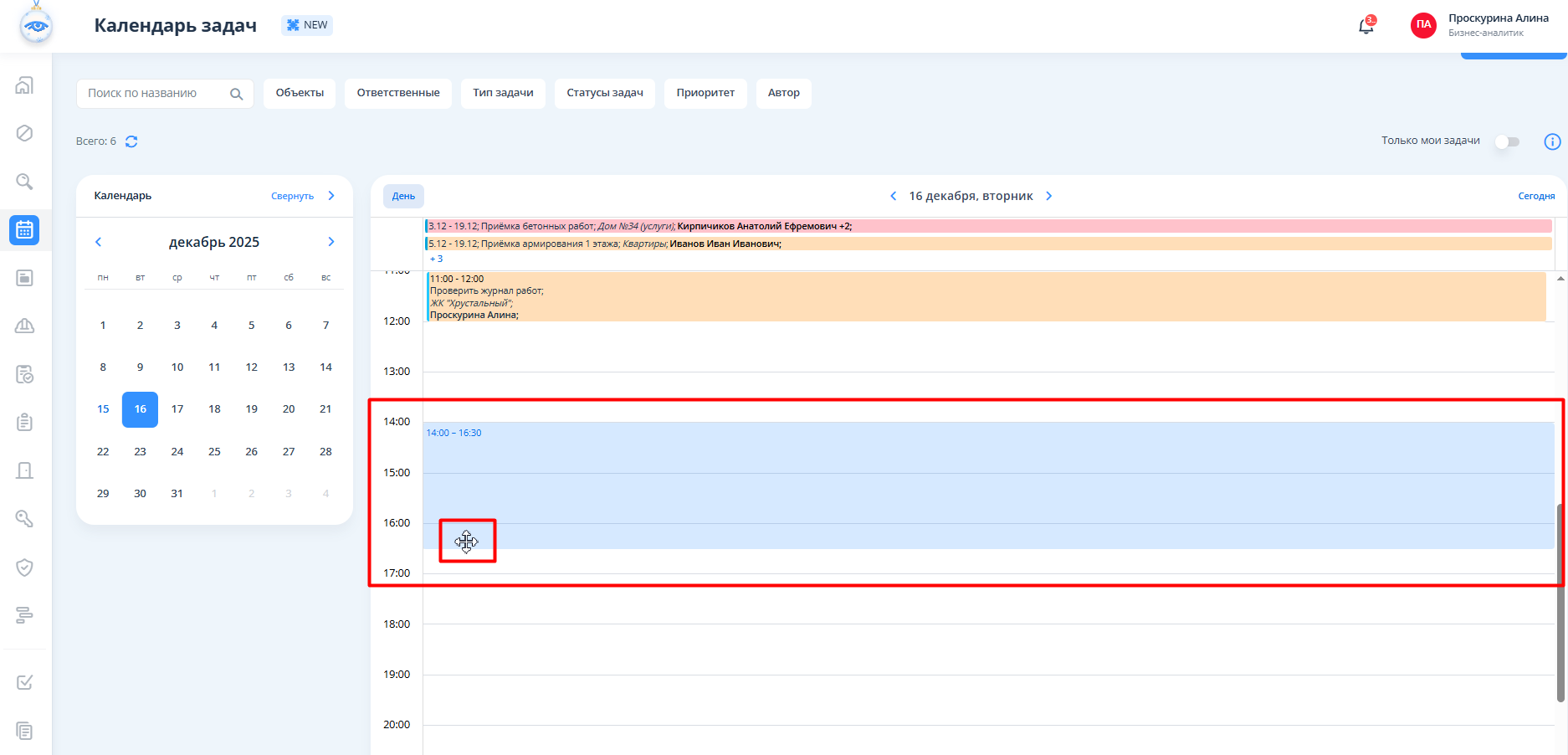
Task: Click the refresh icon next to Всего: 6
Action: [x=131, y=141]
